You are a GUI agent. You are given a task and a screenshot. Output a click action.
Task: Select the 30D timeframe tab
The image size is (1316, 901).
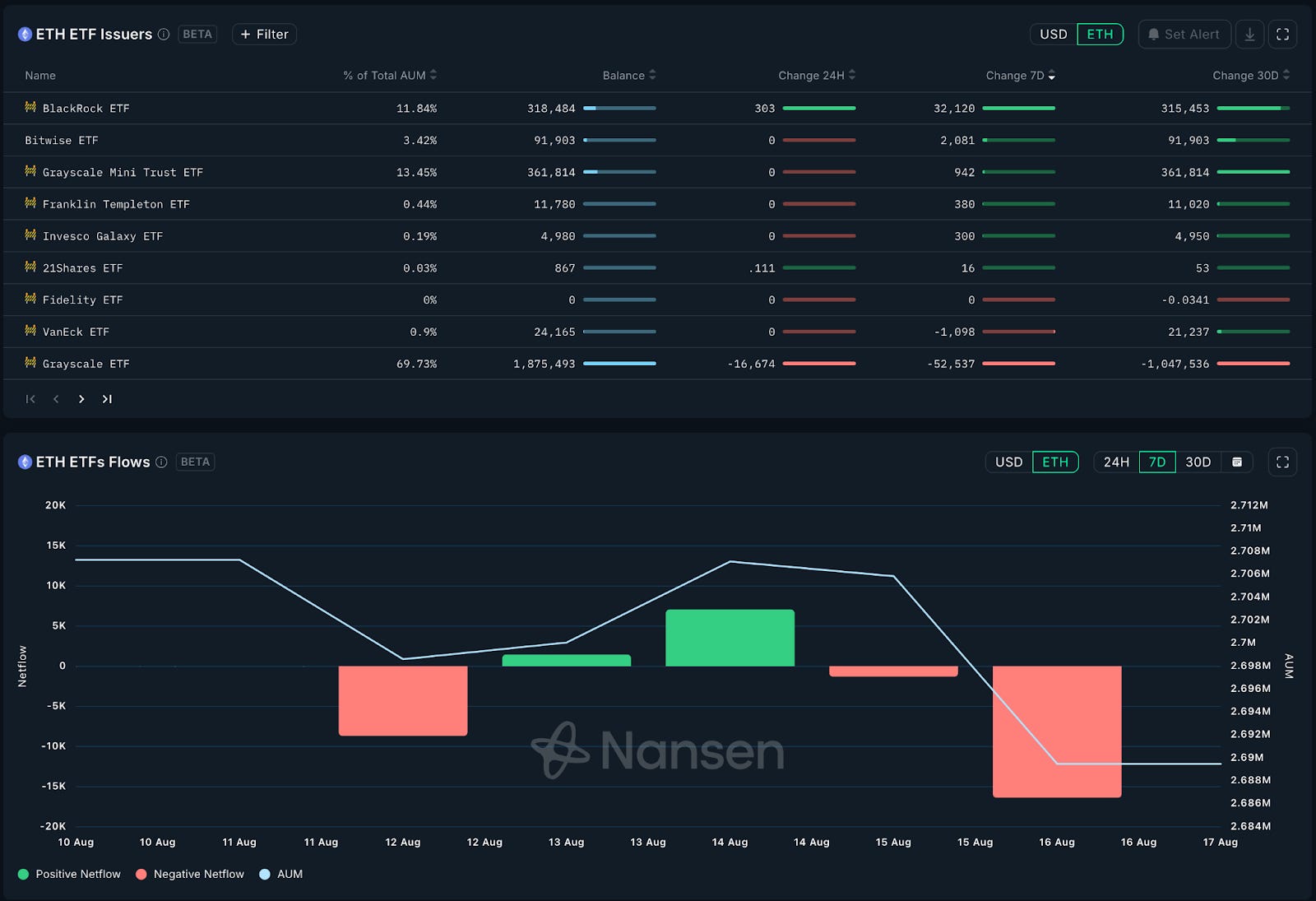click(1198, 462)
